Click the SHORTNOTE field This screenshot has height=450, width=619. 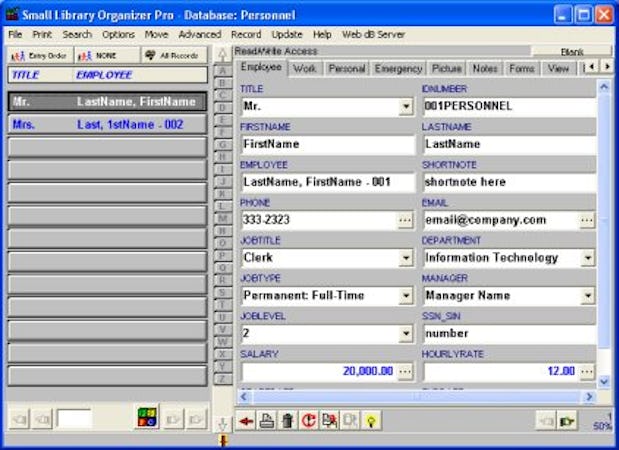[509, 182]
